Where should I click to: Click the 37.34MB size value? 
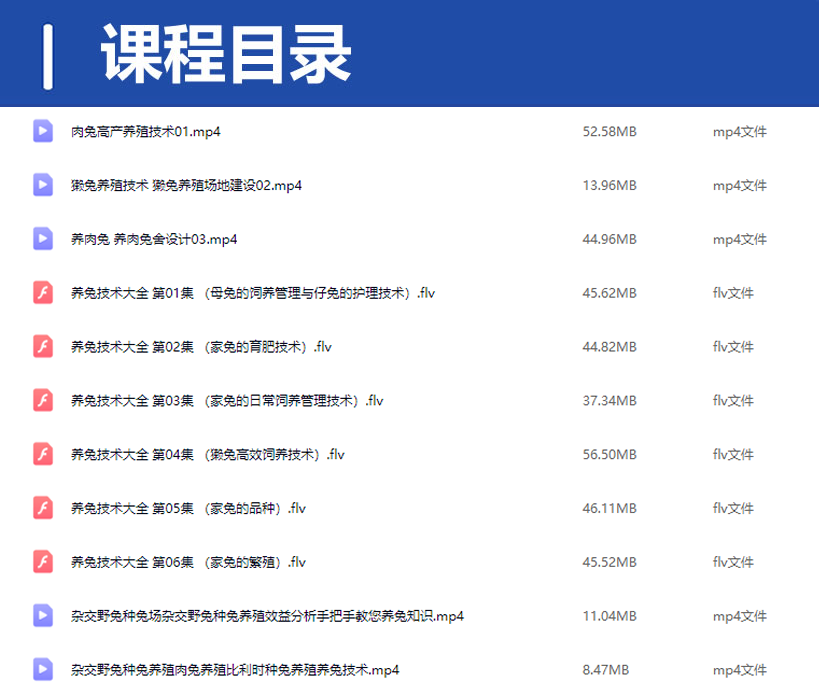point(610,400)
